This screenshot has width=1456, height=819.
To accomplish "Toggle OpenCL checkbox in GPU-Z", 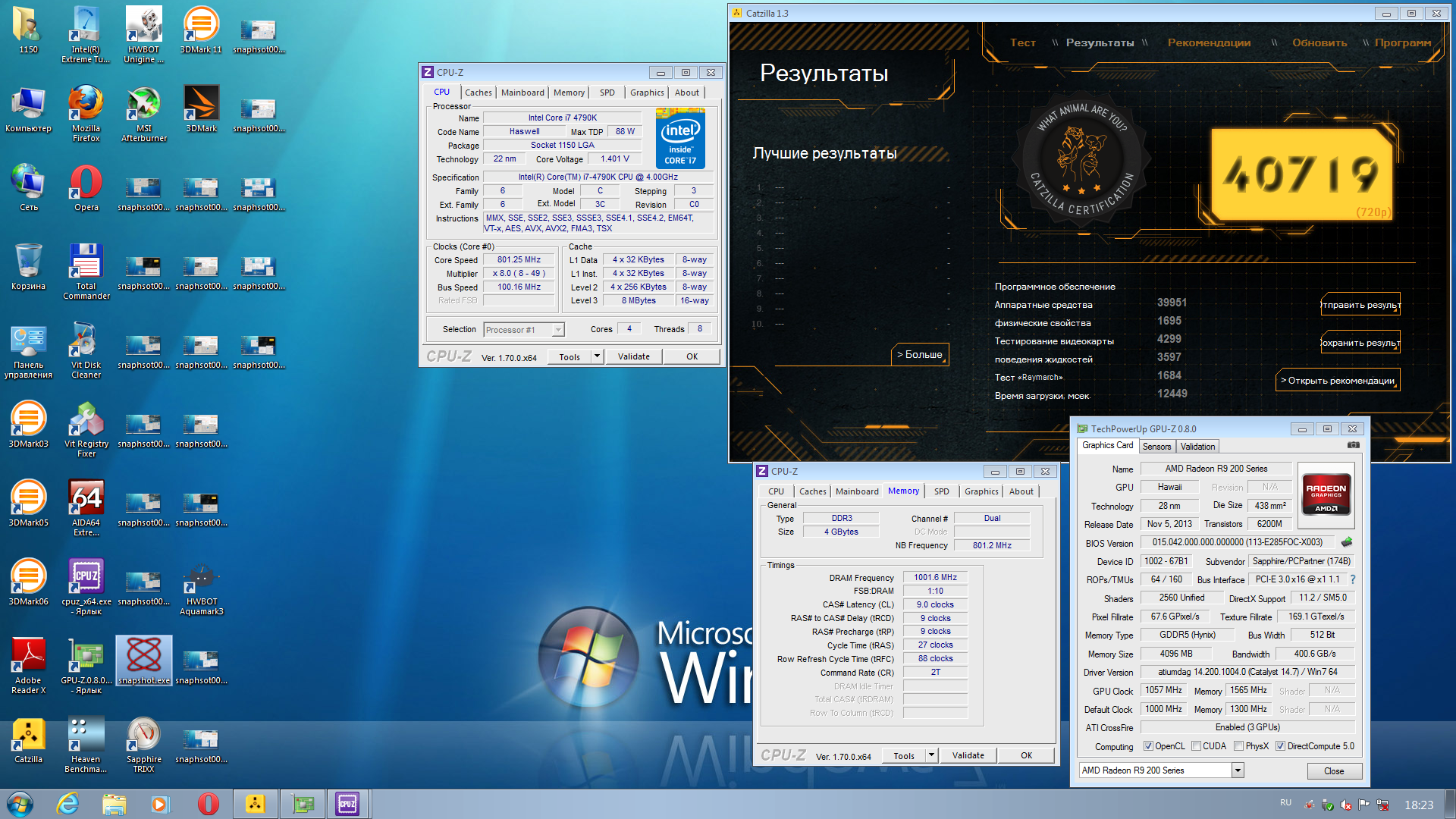I will coord(1148,746).
